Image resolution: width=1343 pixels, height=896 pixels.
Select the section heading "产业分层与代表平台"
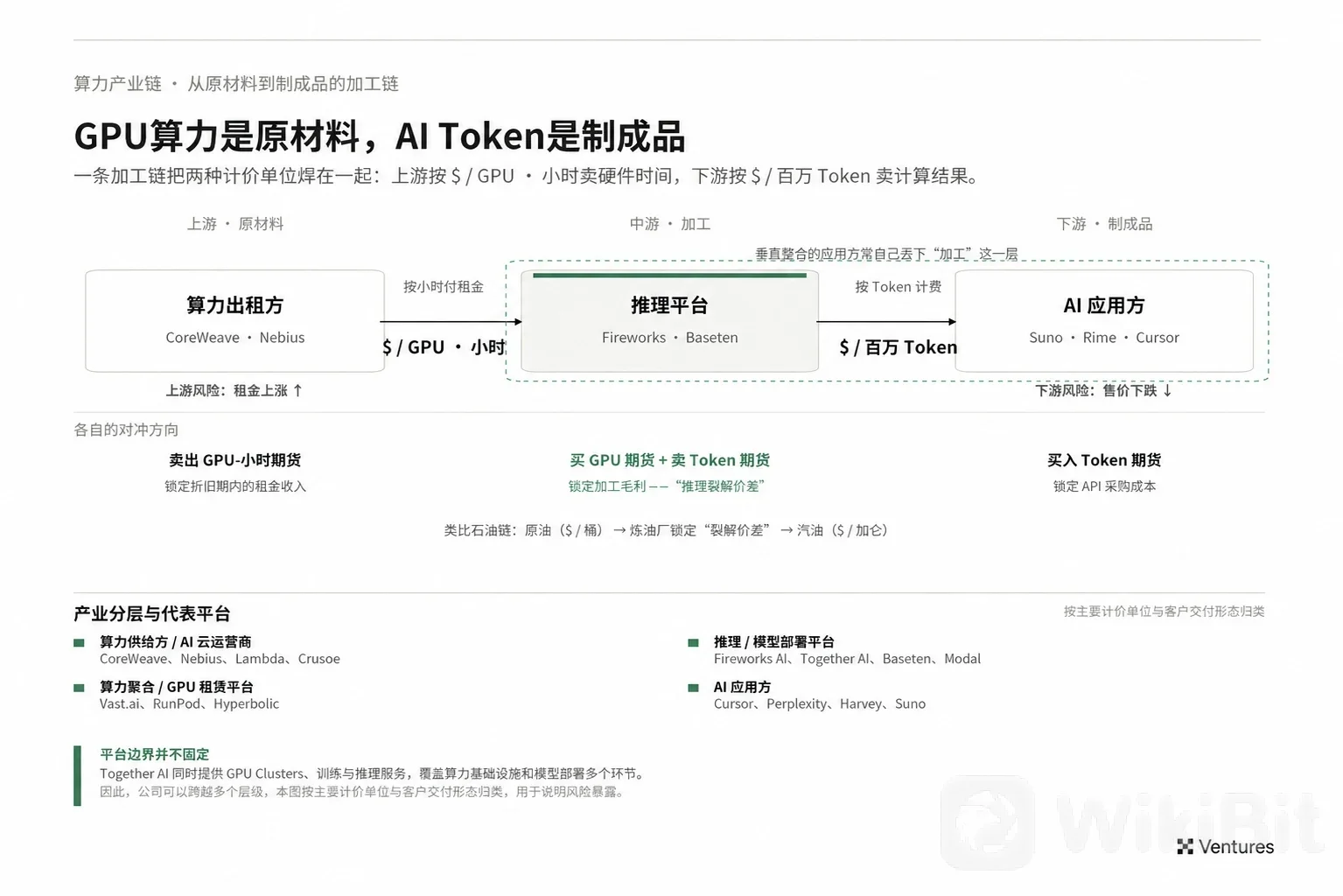coord(152,614)
